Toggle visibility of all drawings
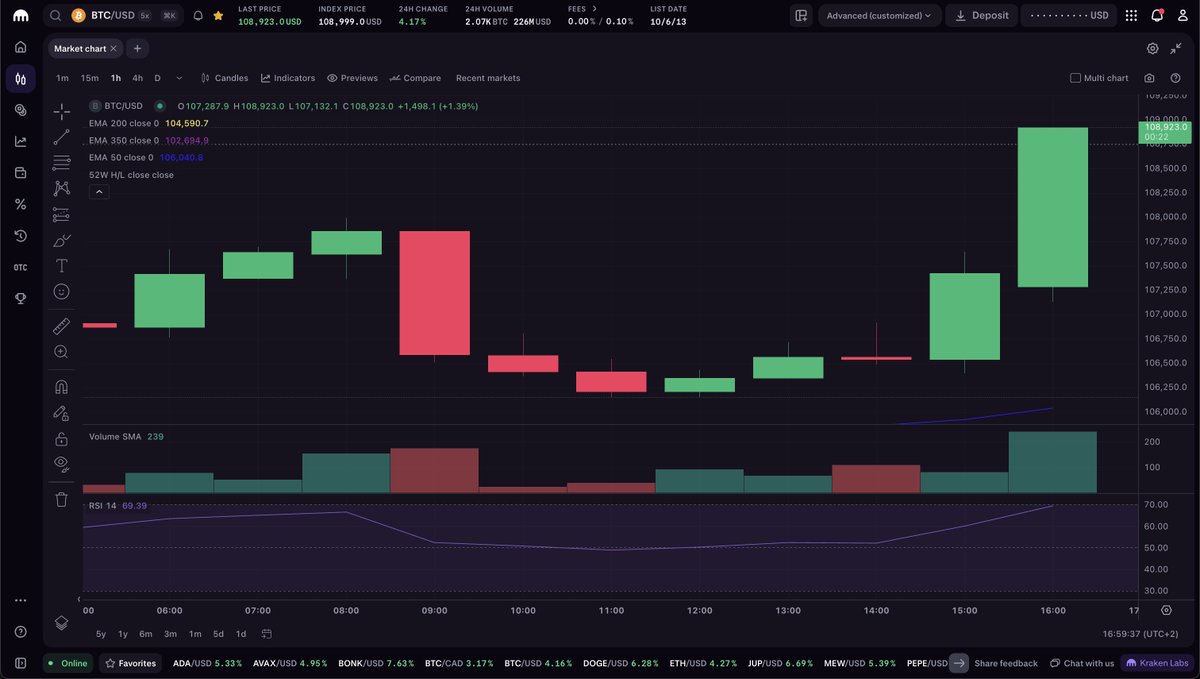The height and width of the screenshot is (679, 1200). tap(61, 463)
